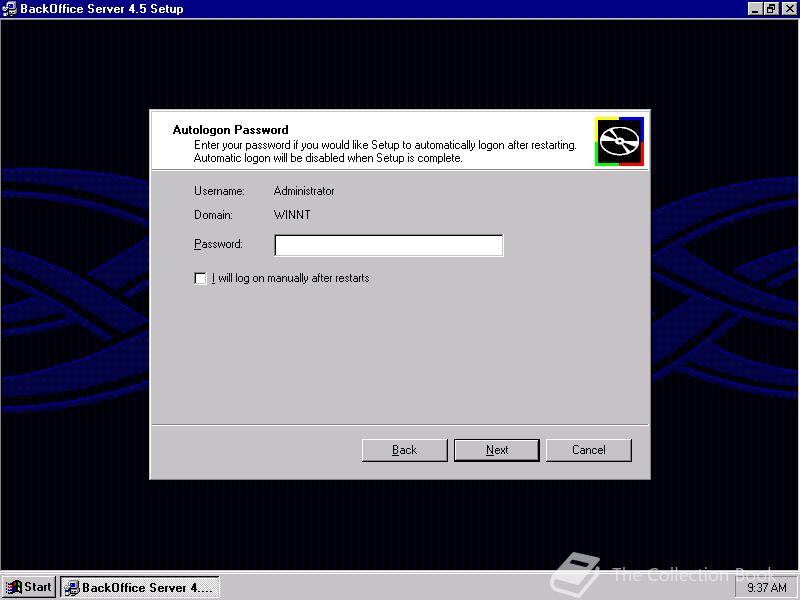
Task: Cancel the BackOffice setup
Action: (589, 450)
